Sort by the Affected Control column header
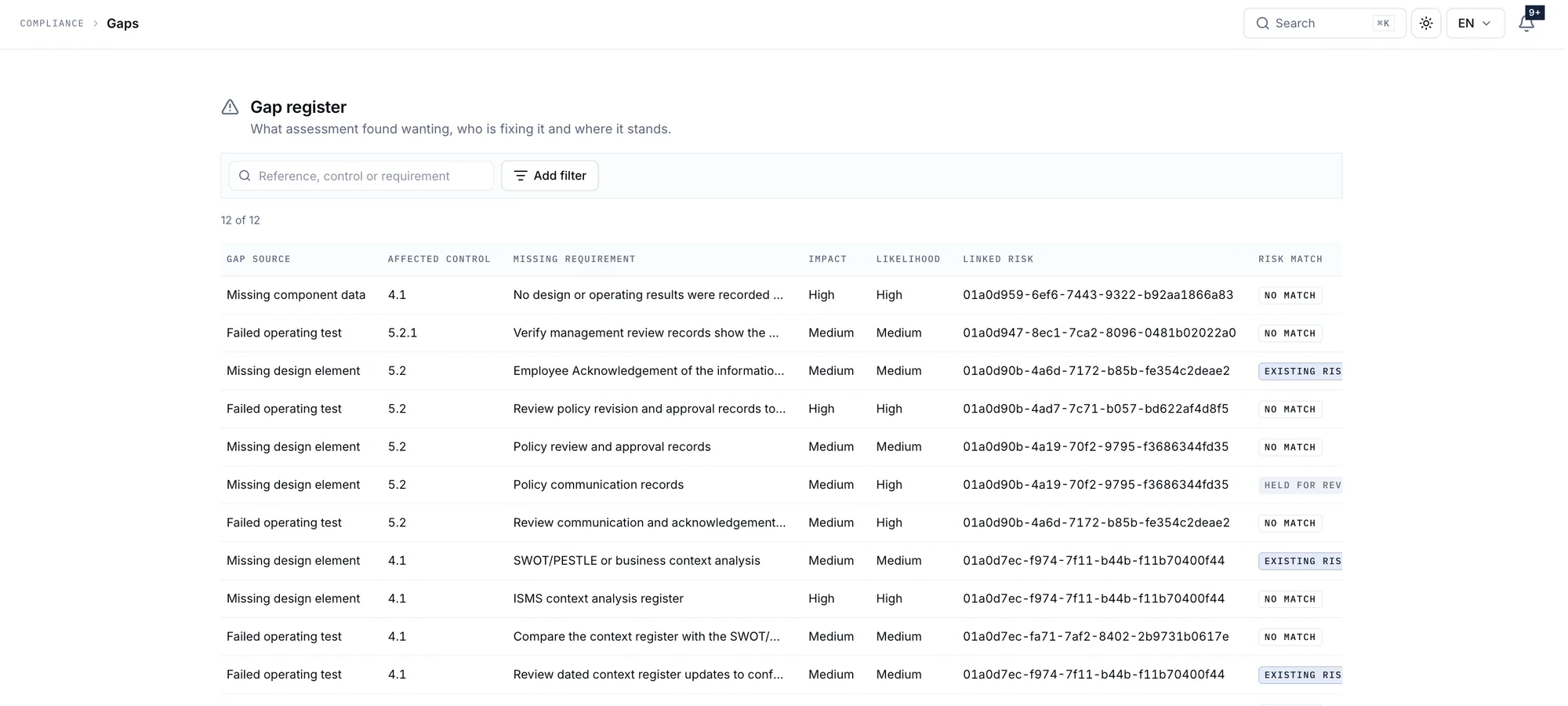The height and width of the screenshot is (706, 1568). [439, 259]
